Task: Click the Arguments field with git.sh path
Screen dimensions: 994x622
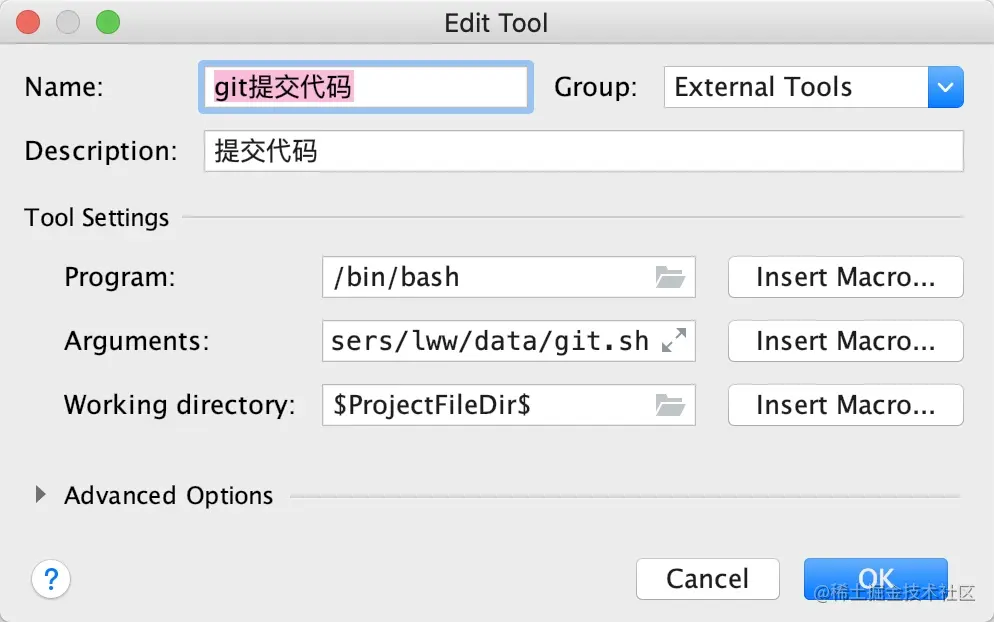Action: pyautogui.click(x=490, y=341)
